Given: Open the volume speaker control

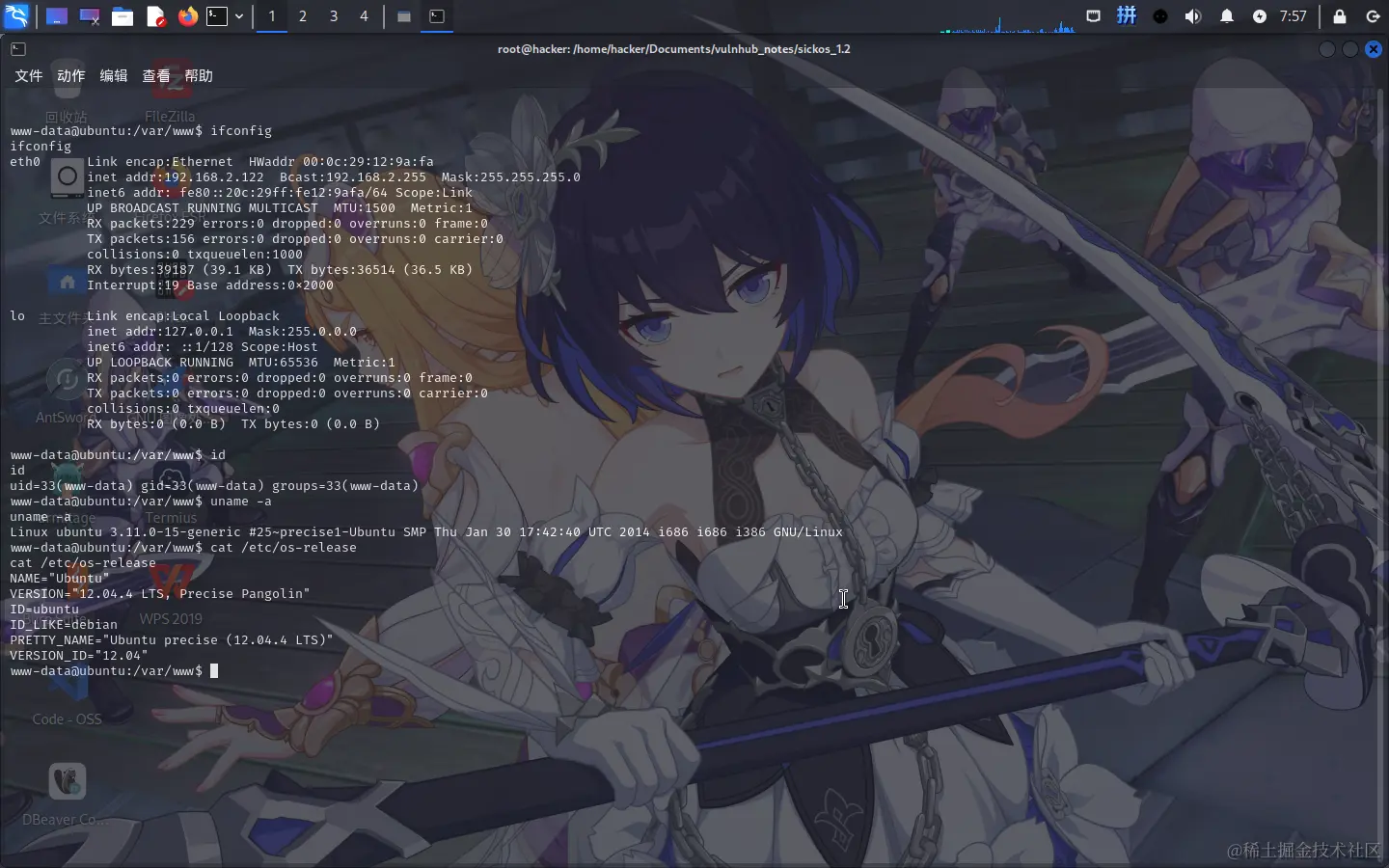Looking at the screenshot, I should coord(1193,16).
